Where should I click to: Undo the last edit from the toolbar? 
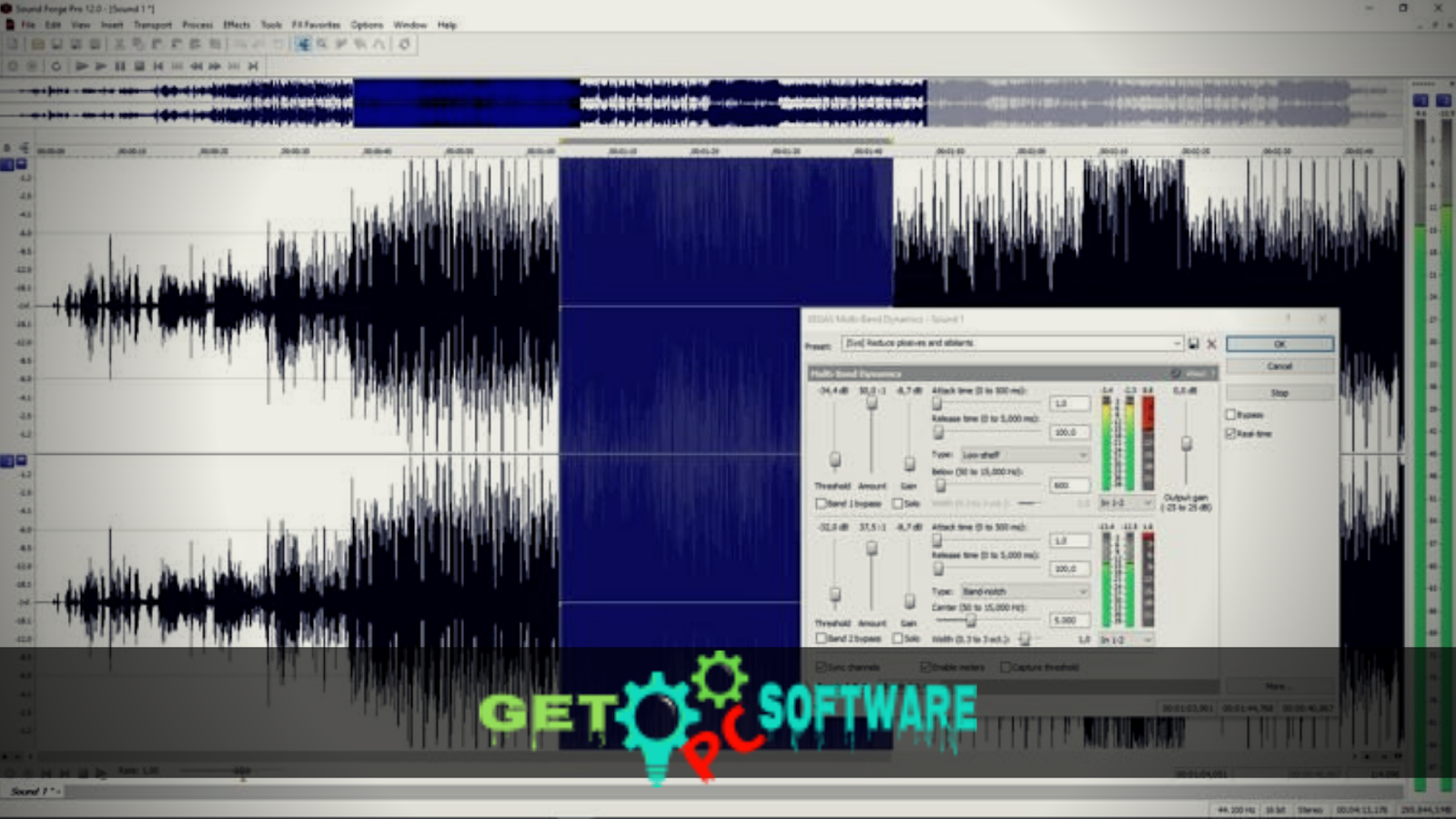pos(240,44)
